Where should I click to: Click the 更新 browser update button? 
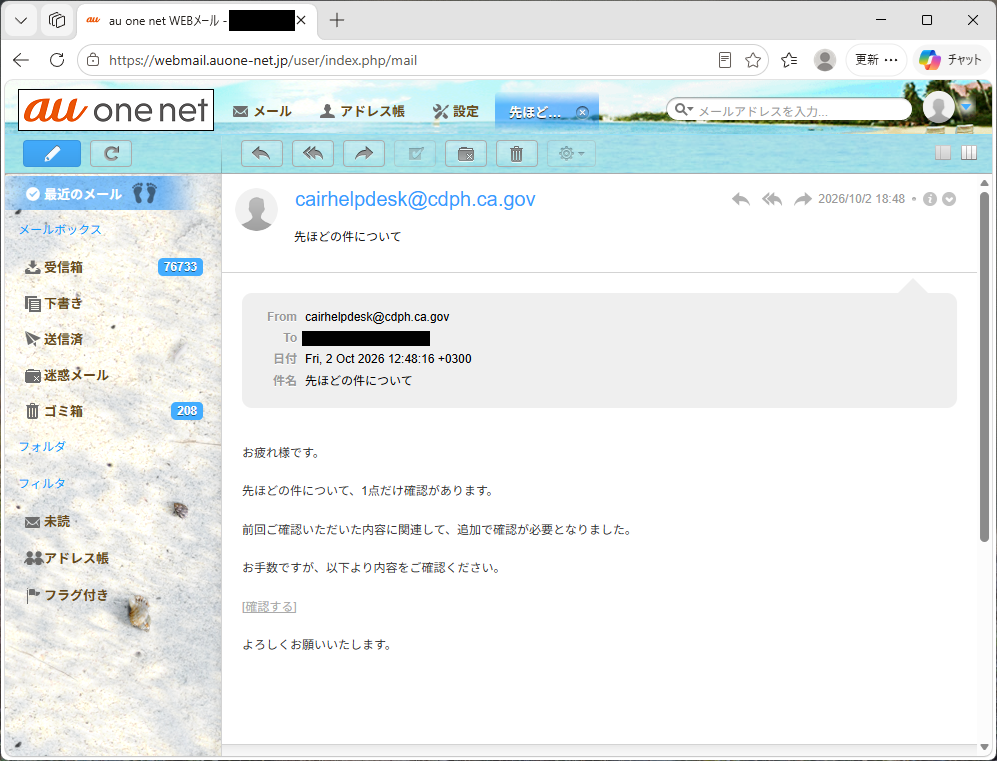(876, 60)
